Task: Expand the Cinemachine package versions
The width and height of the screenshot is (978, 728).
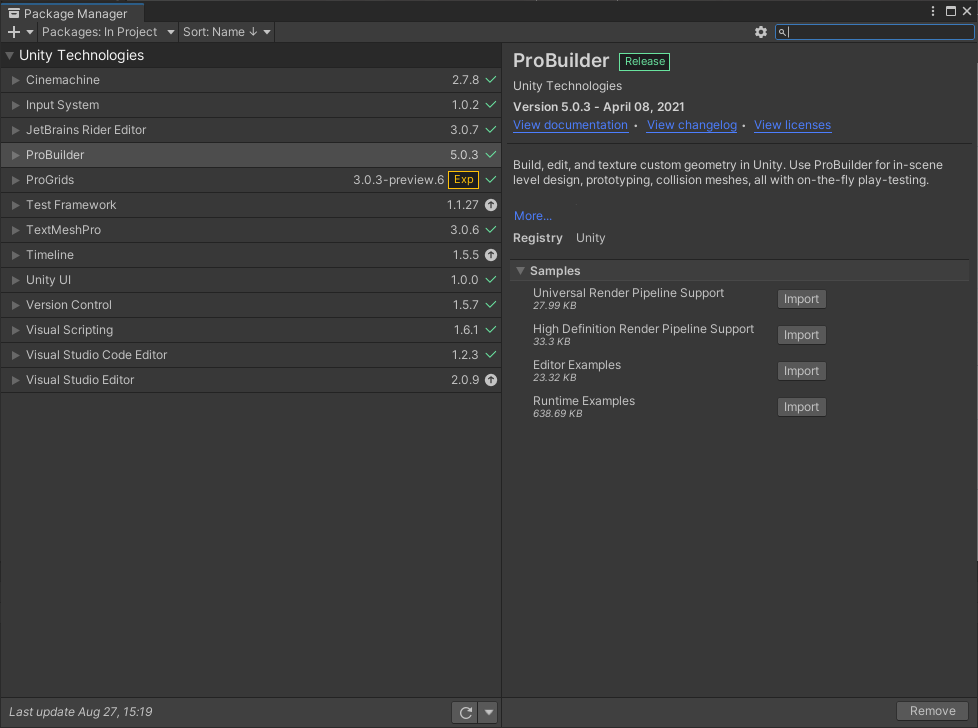Action: (16, 80)
